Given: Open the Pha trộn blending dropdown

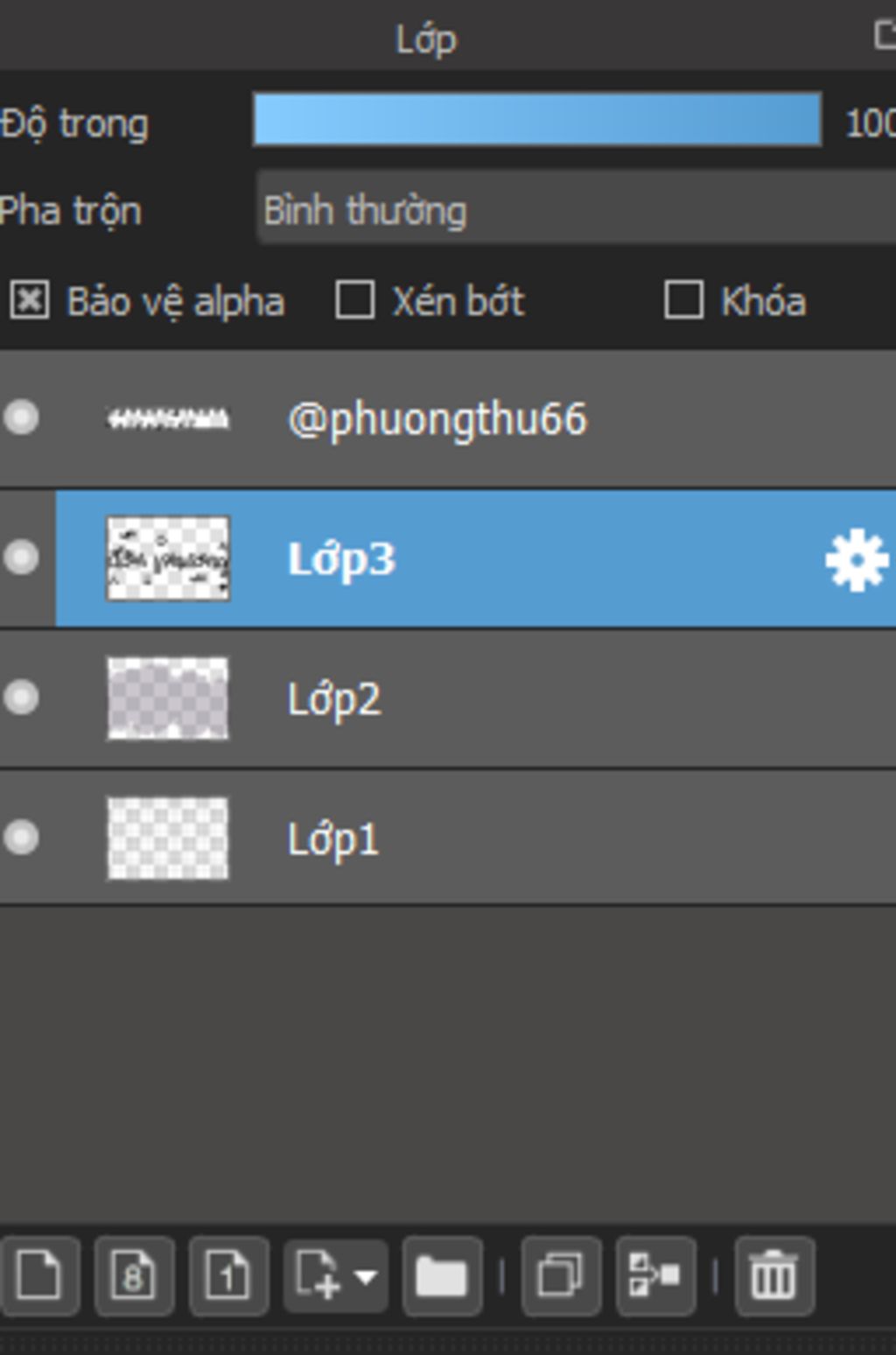Looking at the screenshot, I should coord(576,210).
